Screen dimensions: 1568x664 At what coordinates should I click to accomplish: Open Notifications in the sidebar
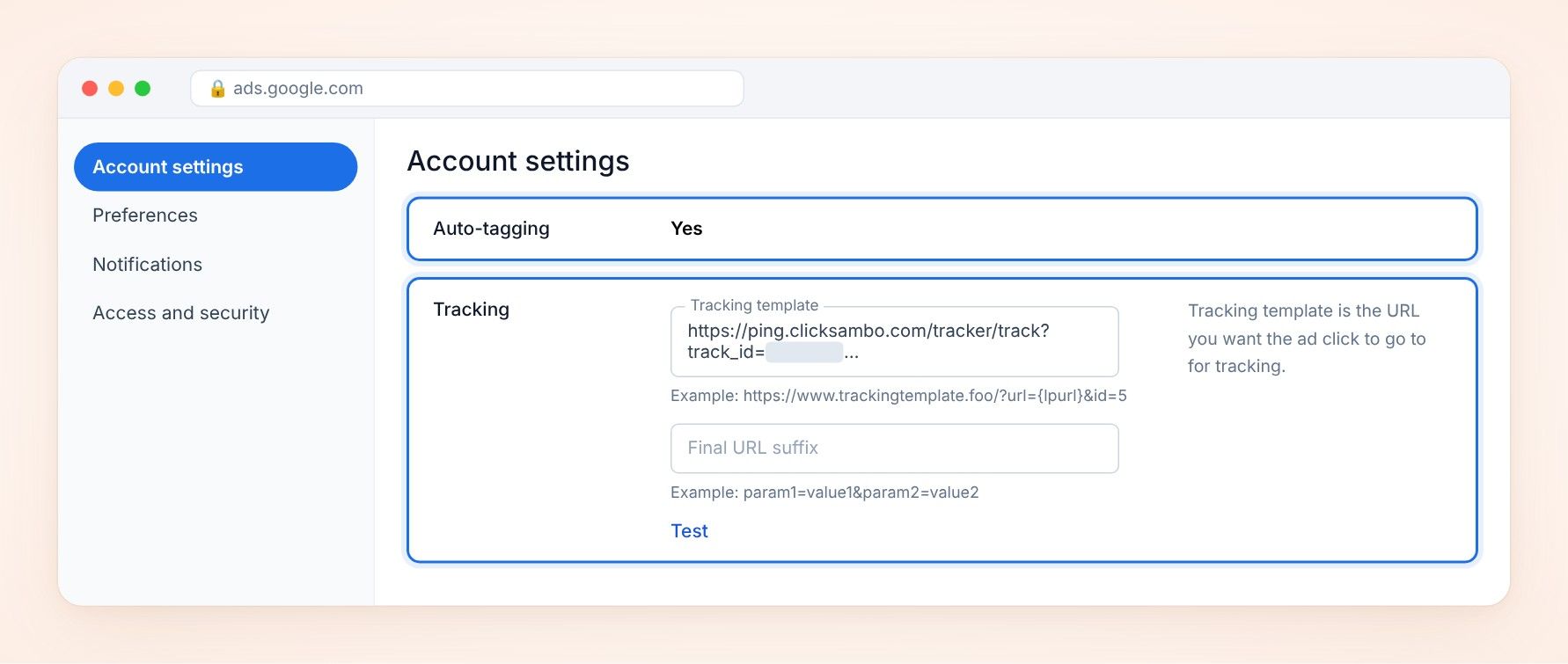click(x=148, y=265)
